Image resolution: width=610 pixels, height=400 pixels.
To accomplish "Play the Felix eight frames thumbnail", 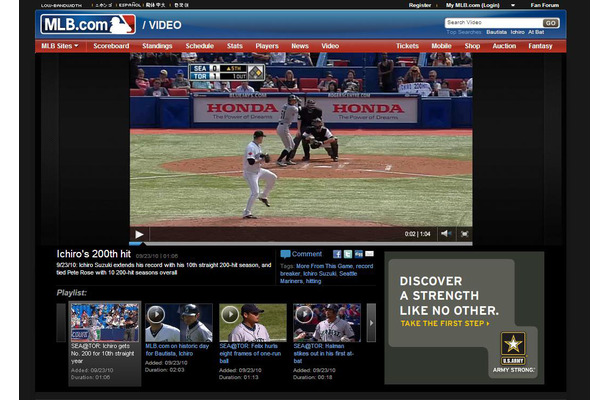I will tap(253, 323).
